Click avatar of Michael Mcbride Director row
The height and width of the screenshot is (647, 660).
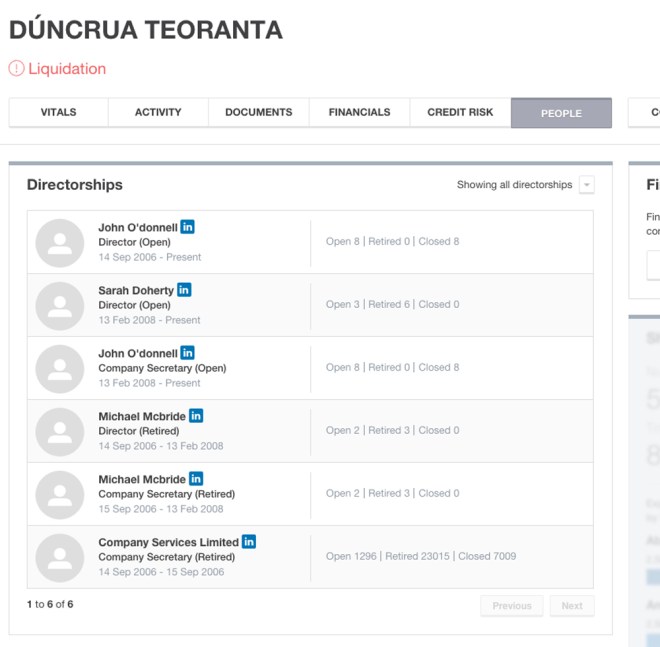coord(60,432)
